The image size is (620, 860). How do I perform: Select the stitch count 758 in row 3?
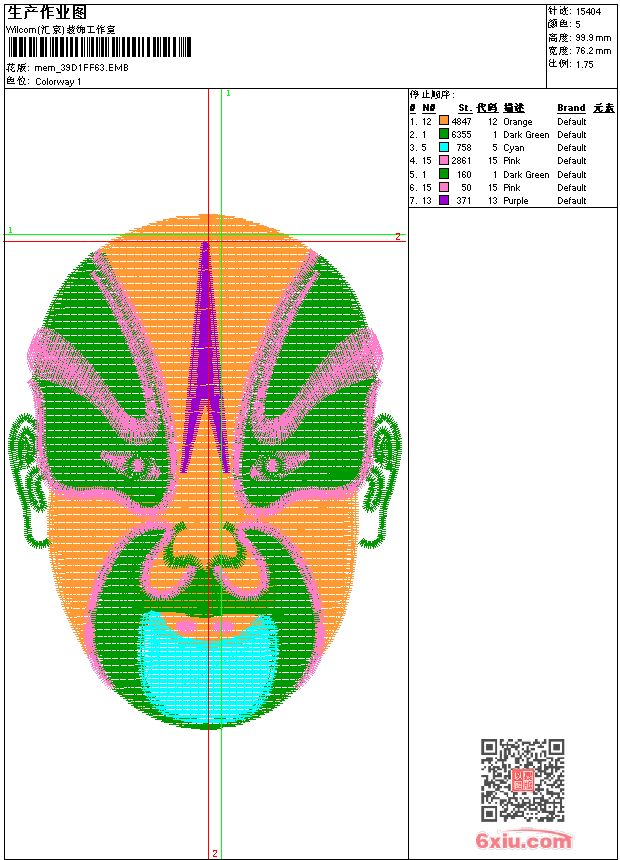(x=464, y=148)
